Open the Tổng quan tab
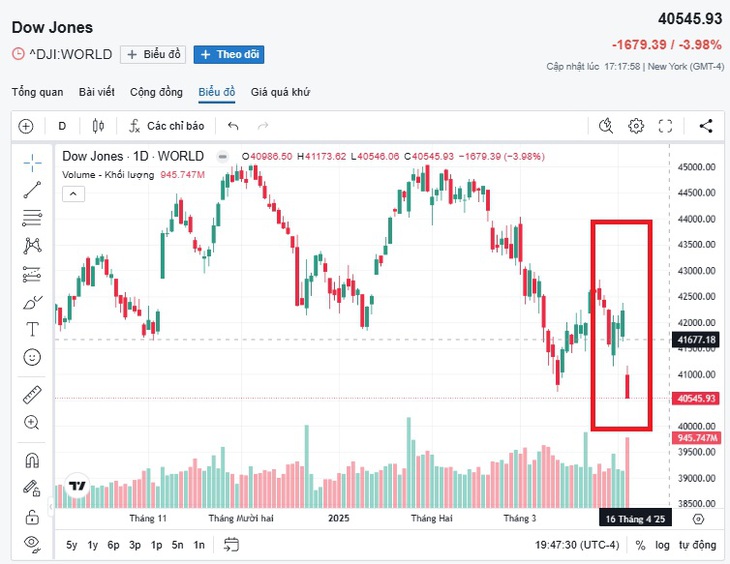730x564 pixels. (38, 92)
